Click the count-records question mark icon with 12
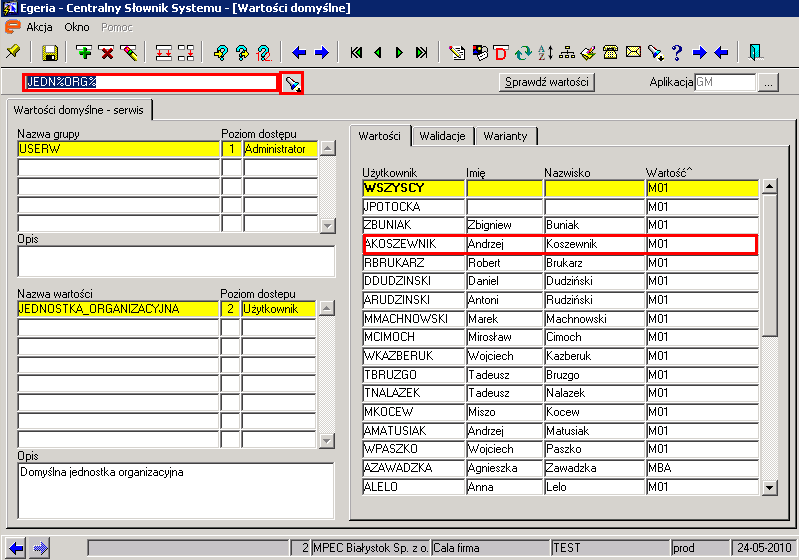This screenshot has width=799, height=560. (264, 52)
